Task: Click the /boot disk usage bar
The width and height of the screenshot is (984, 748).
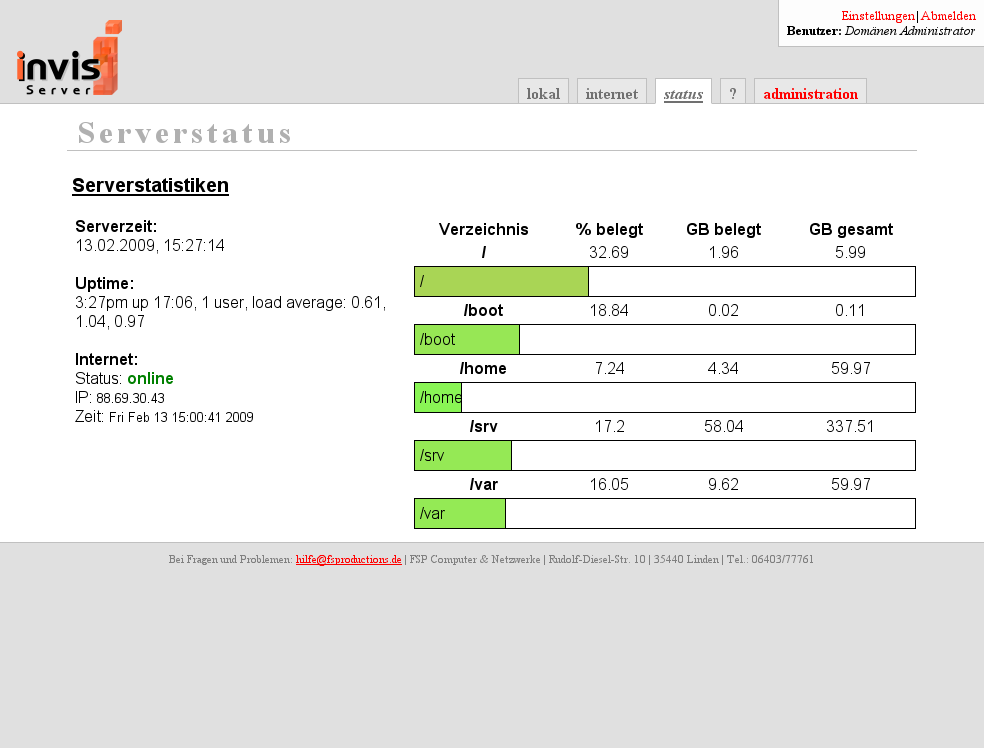Action: click(x=664, y=340)
